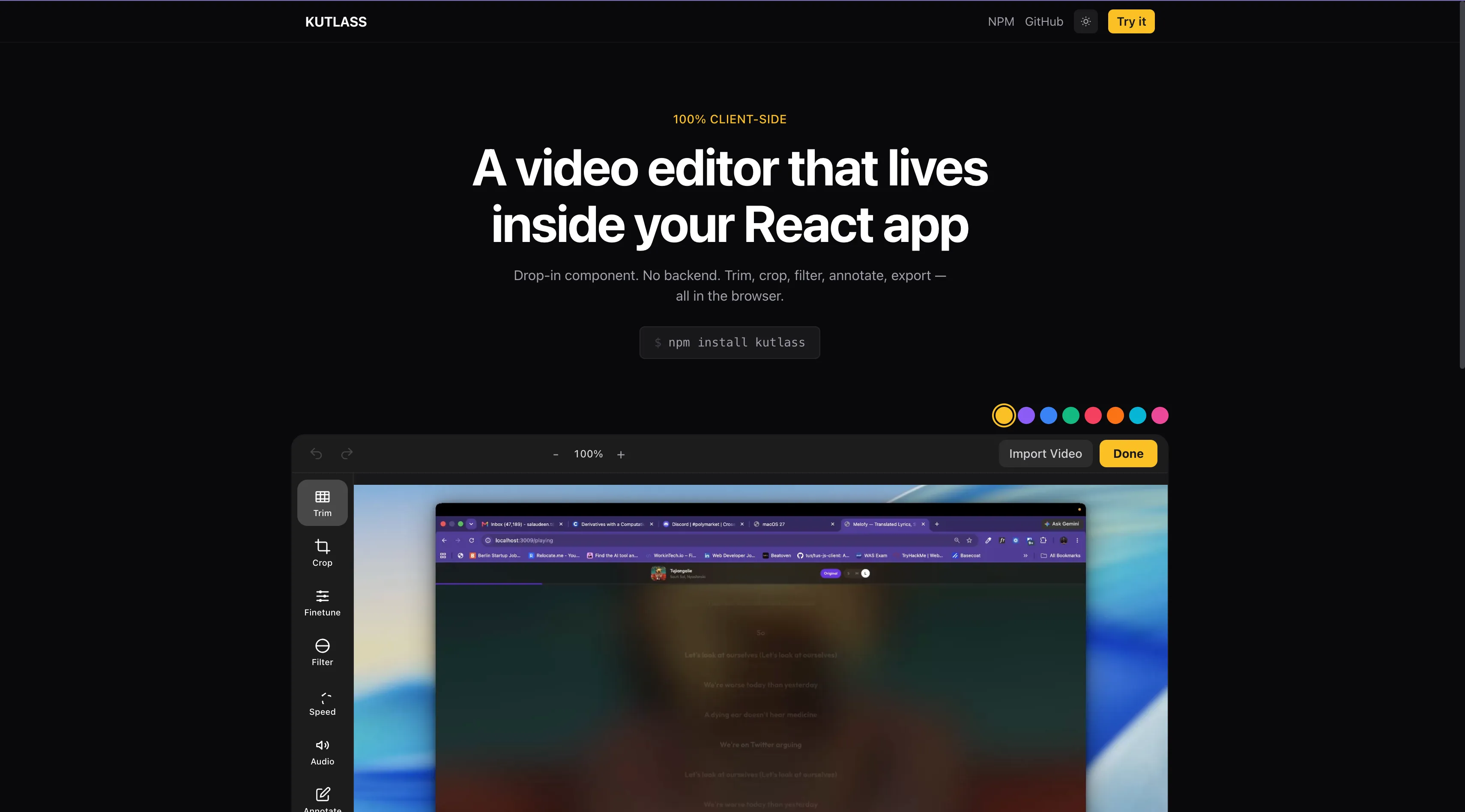Click the 'Derivatives with a Computati' tab in preview
The height and width of the screenshot is (812, 1465).
click(613, 524)
